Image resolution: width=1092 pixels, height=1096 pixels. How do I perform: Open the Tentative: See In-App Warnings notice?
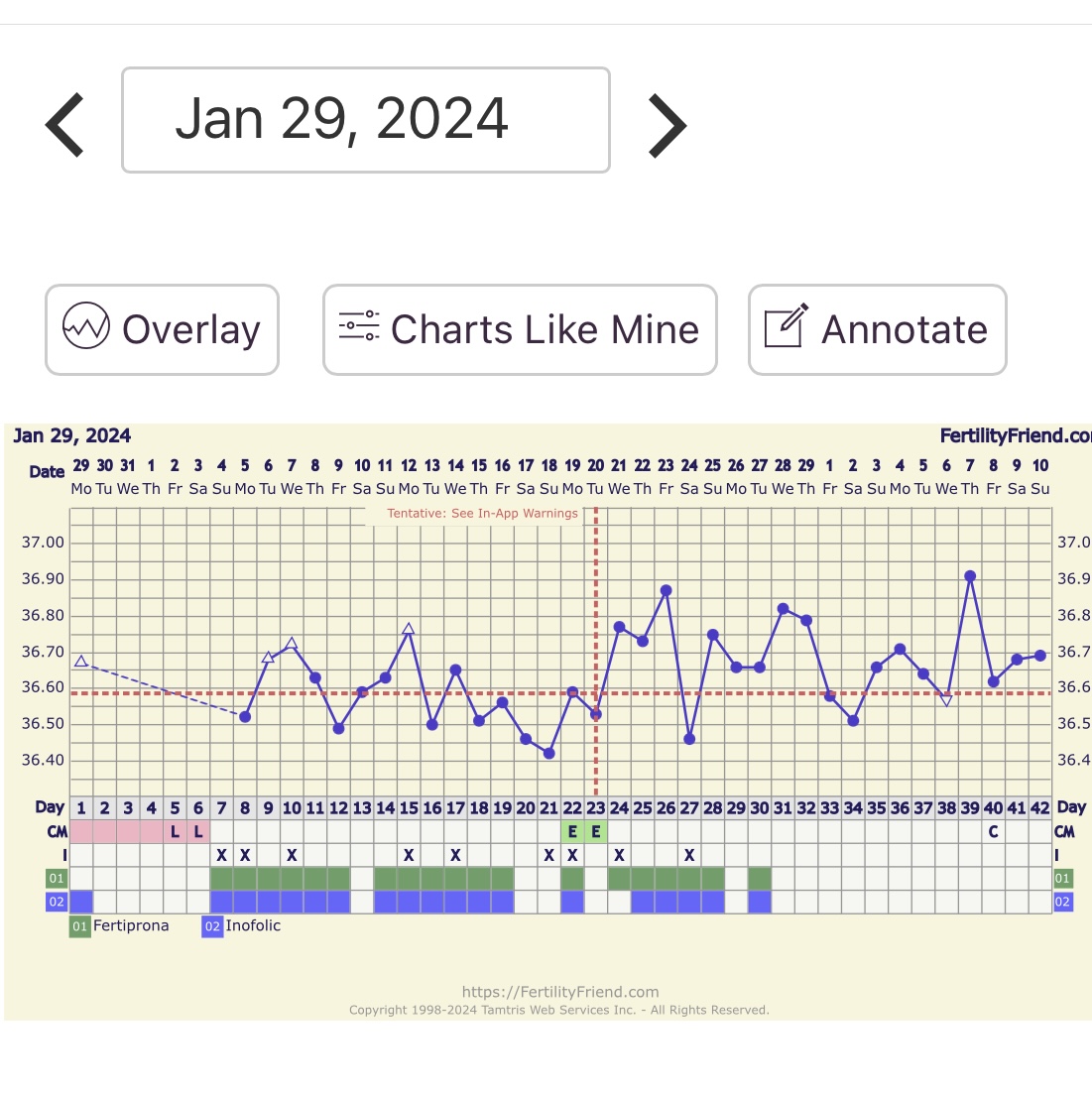tap(482, 514)
